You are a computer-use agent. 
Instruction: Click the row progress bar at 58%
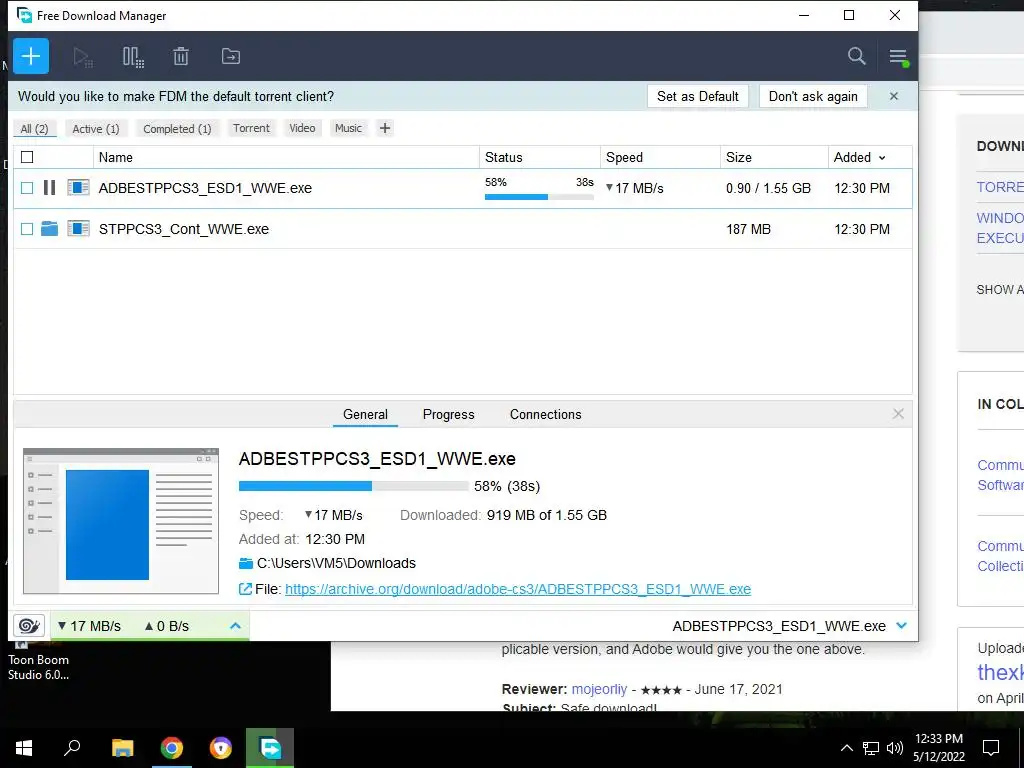539,197
